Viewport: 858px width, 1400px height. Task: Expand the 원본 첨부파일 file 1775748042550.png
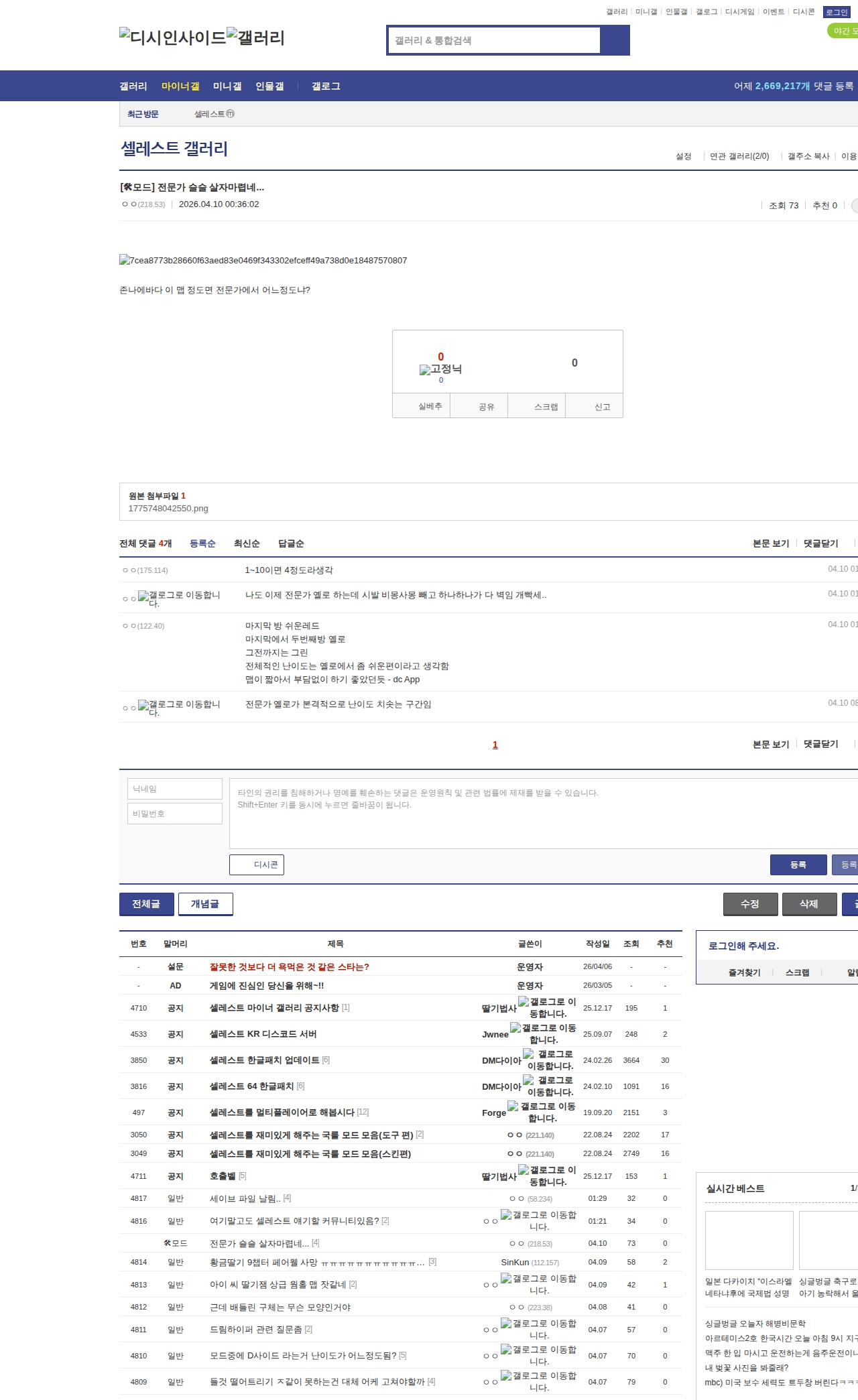point(168,509)
